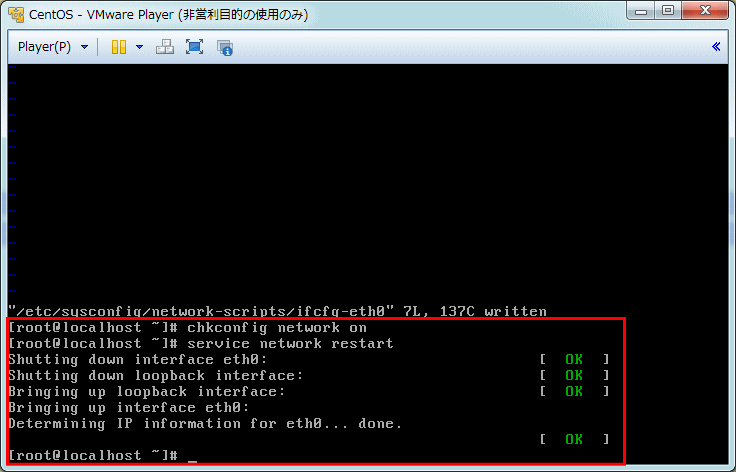This screenshot has height=472, width=736.
Task: Click the 'service network restart' command line
Action: pyautogui.click(x=290, y=344)
